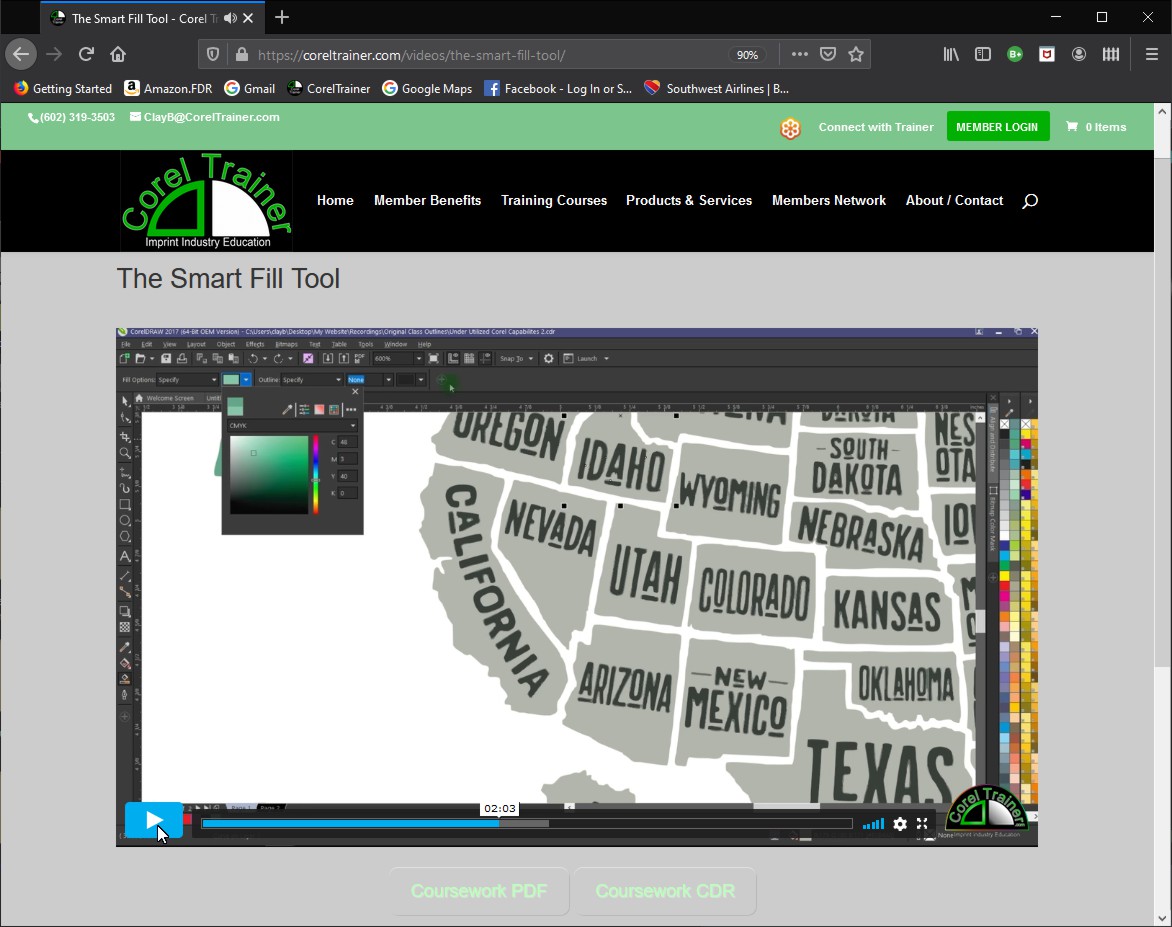Open a new browser tab

(282, 17)
